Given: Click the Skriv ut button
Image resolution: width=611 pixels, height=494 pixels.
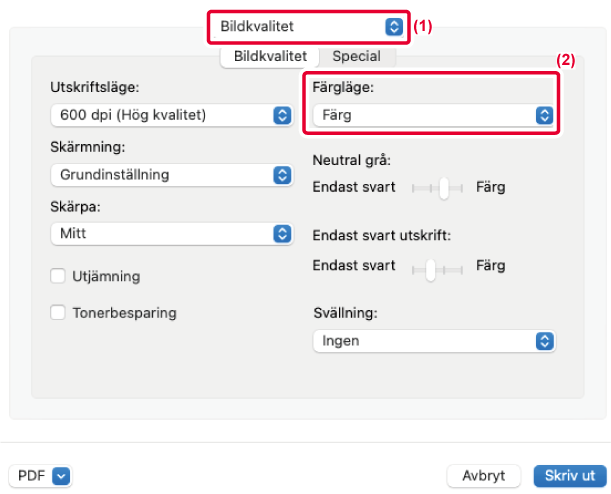Looking at the screenshot, I should click(569, 475).
